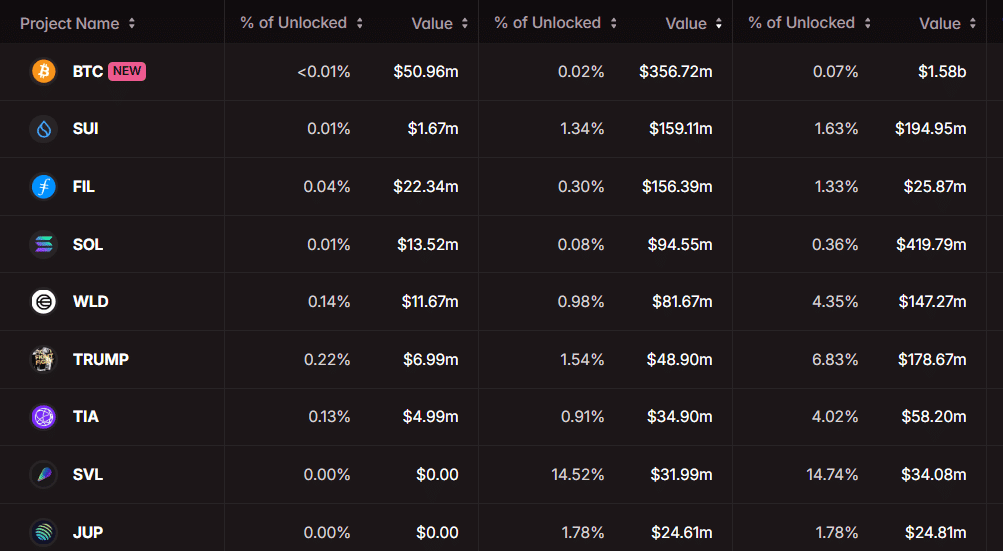Sort by middle % of Unlocked column
This screenshot has width=1003, height=551.
555,23
